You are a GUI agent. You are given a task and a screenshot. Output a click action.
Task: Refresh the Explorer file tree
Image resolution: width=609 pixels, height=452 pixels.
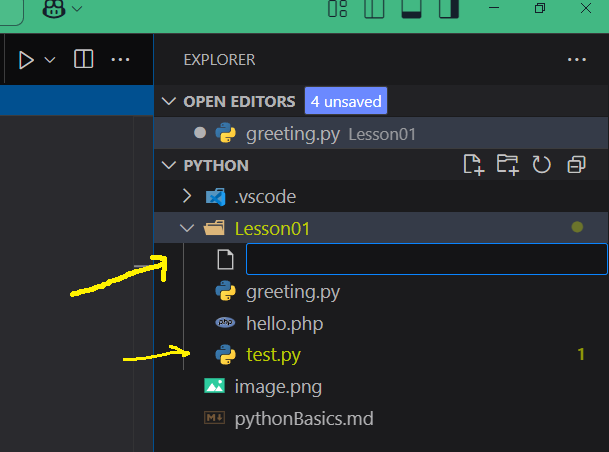pos(542,165)
